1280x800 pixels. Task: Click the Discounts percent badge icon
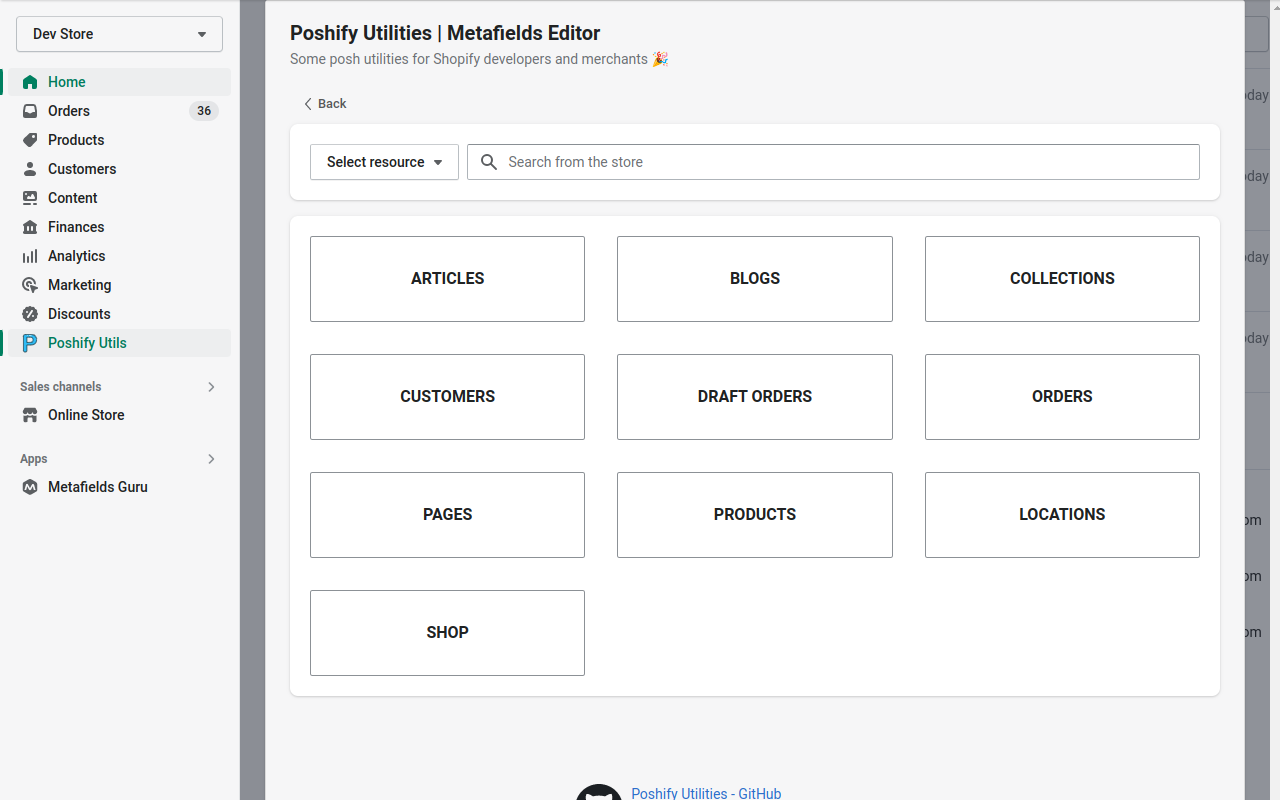[x=30, y=314]
